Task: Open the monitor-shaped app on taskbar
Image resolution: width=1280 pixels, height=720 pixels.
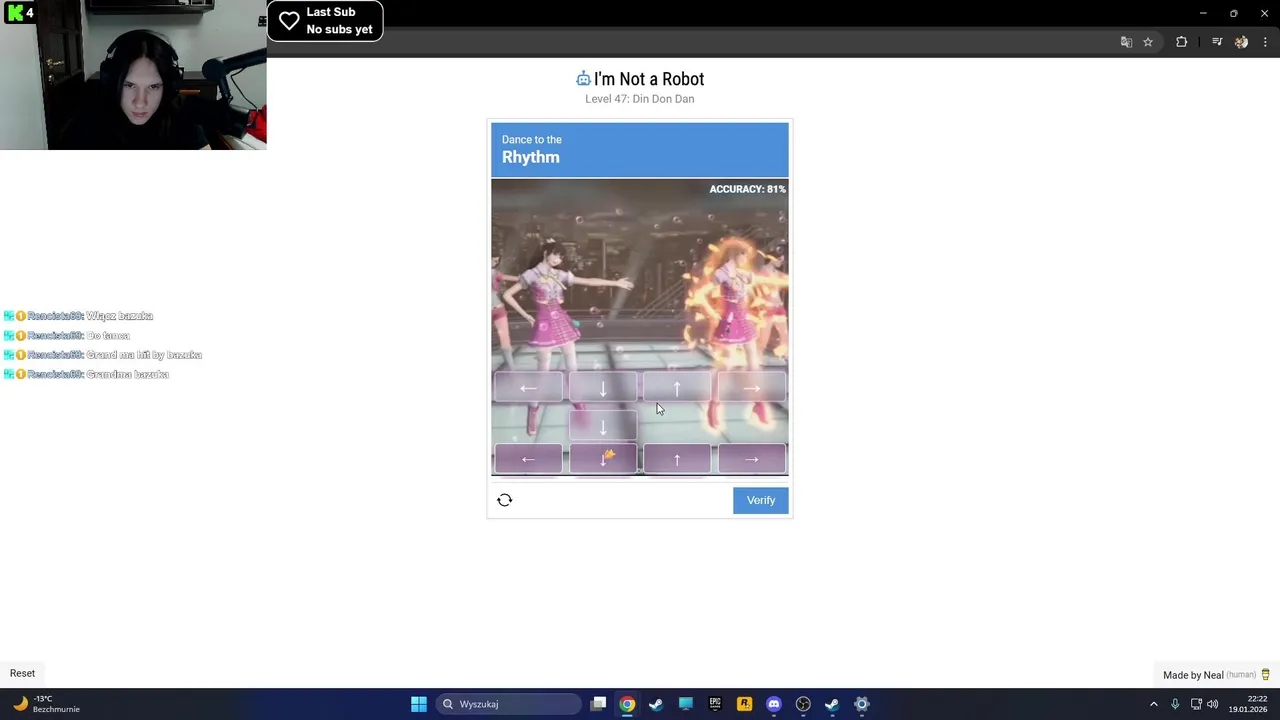Action: [x=685, y=704]
